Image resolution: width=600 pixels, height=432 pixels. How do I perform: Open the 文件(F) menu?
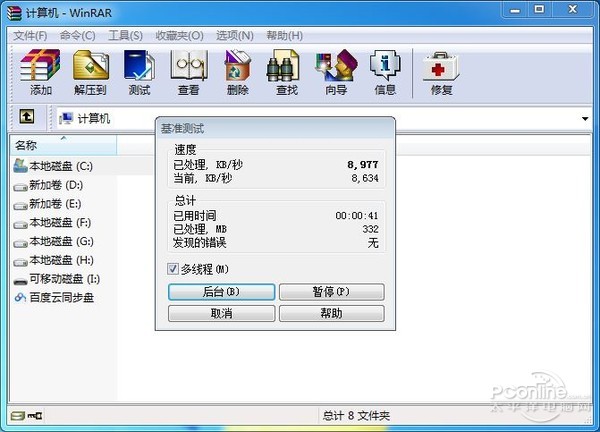[30, 36]
